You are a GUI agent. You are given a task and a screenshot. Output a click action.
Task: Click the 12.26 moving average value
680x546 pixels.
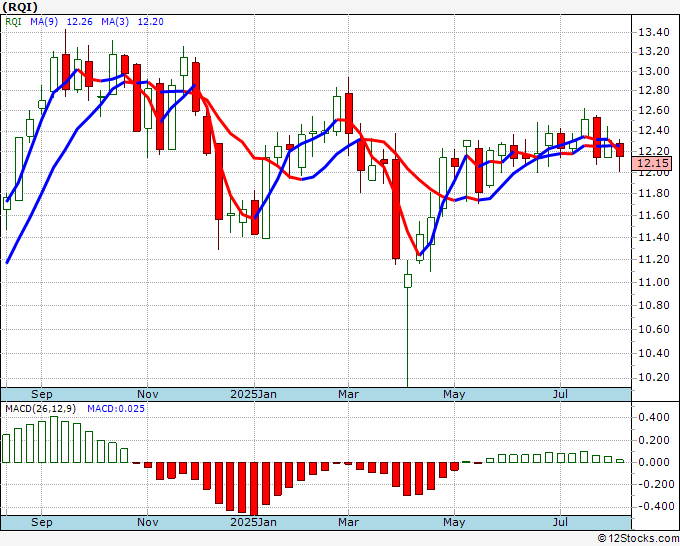(x=79, y=22)
